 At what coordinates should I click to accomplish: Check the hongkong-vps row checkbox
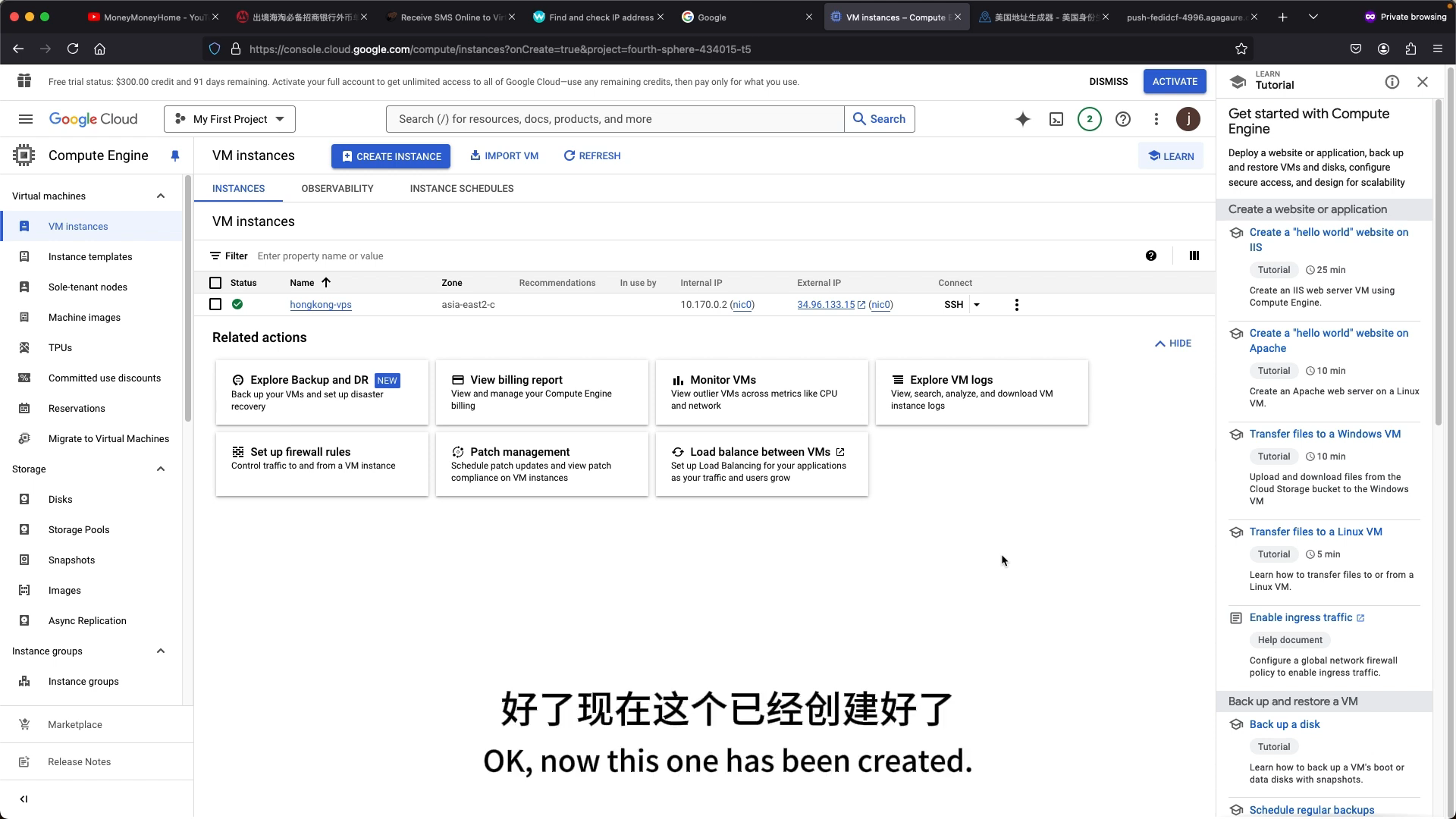215,304
